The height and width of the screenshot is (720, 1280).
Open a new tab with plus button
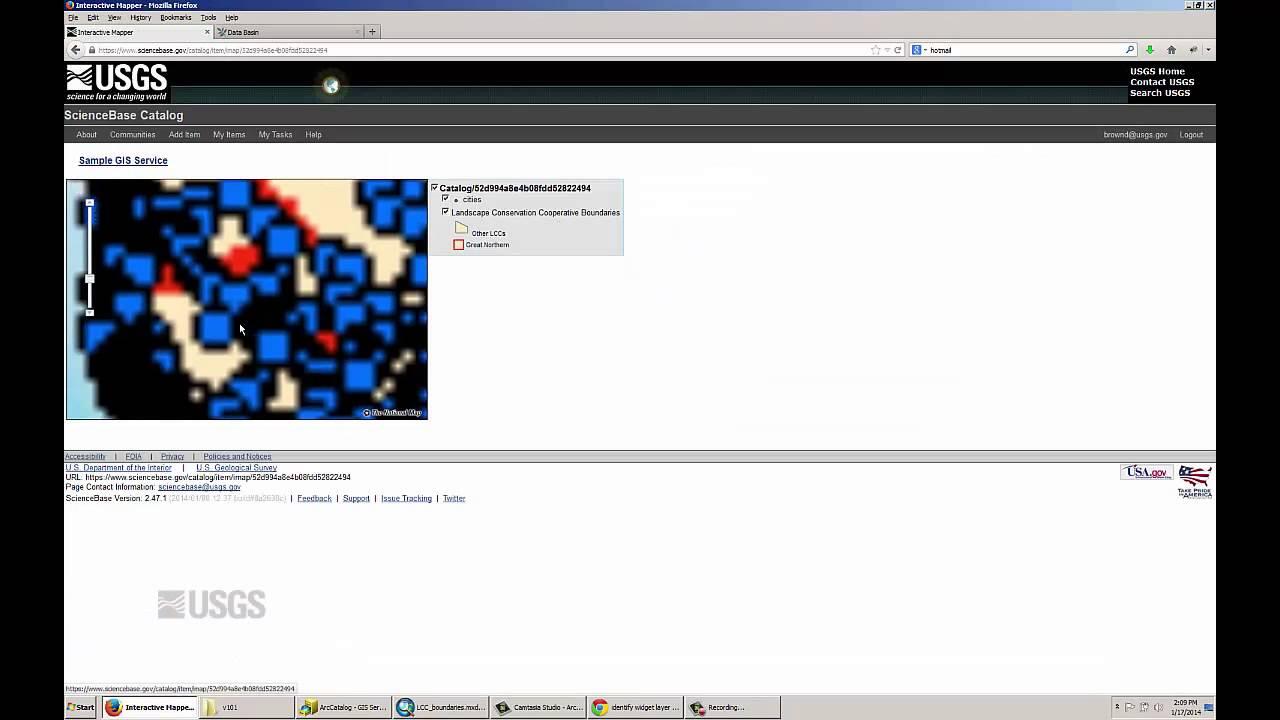[372, 32]
